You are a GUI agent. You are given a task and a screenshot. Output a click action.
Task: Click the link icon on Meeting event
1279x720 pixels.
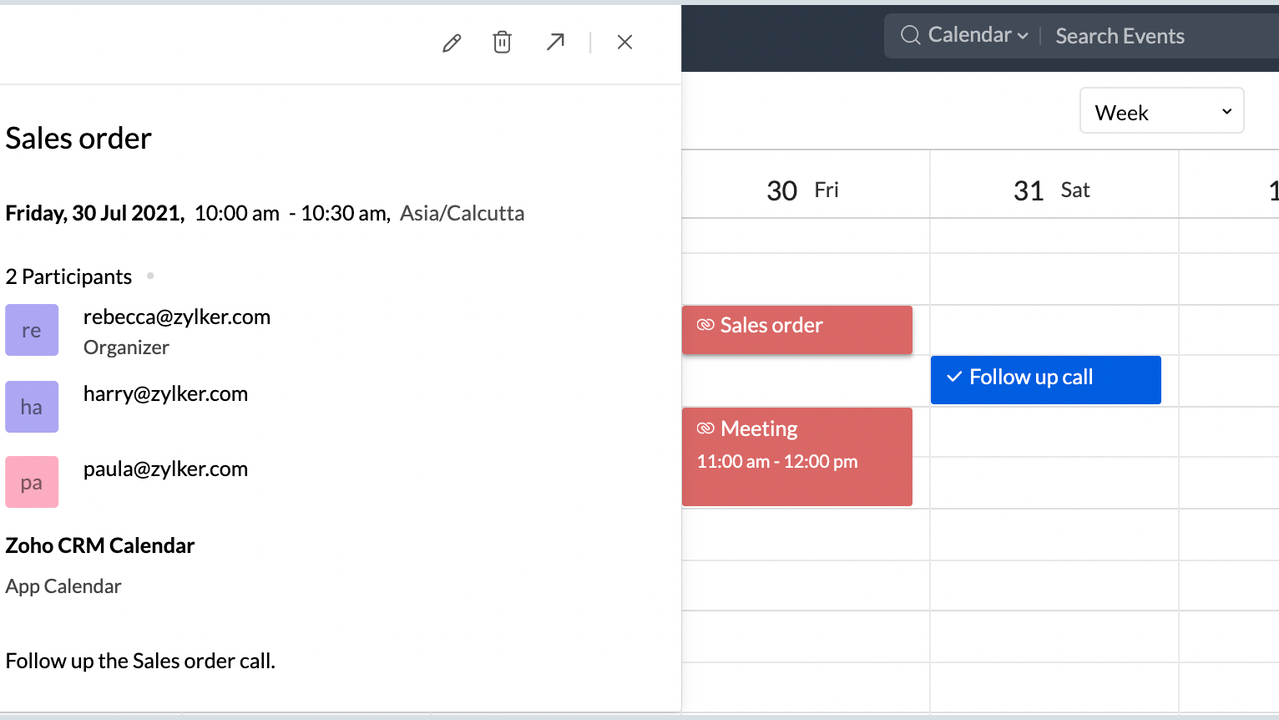pos(705,429)
